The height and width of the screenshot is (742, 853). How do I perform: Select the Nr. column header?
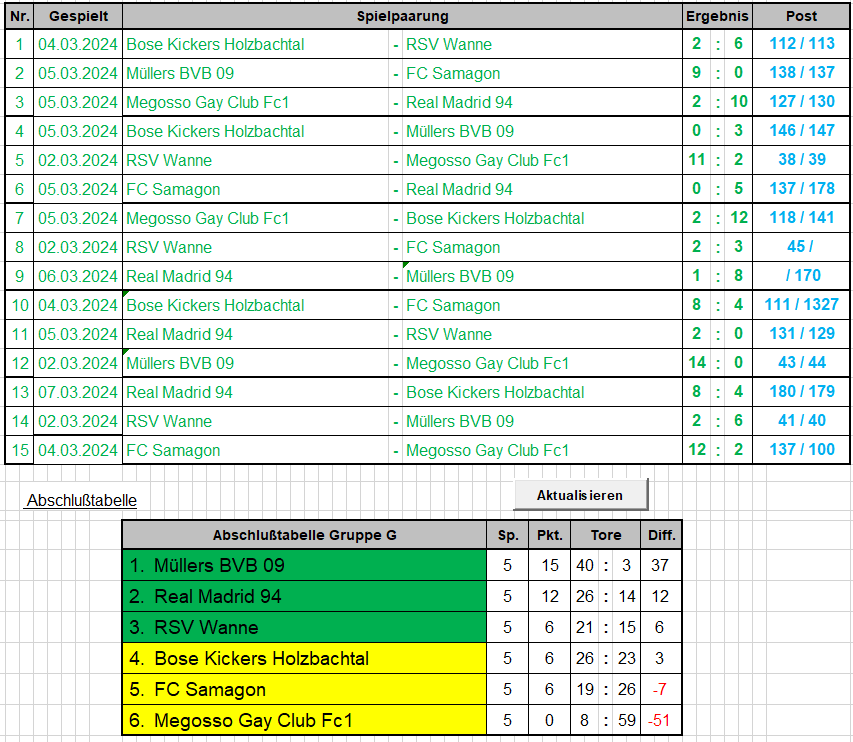[20, 16]
